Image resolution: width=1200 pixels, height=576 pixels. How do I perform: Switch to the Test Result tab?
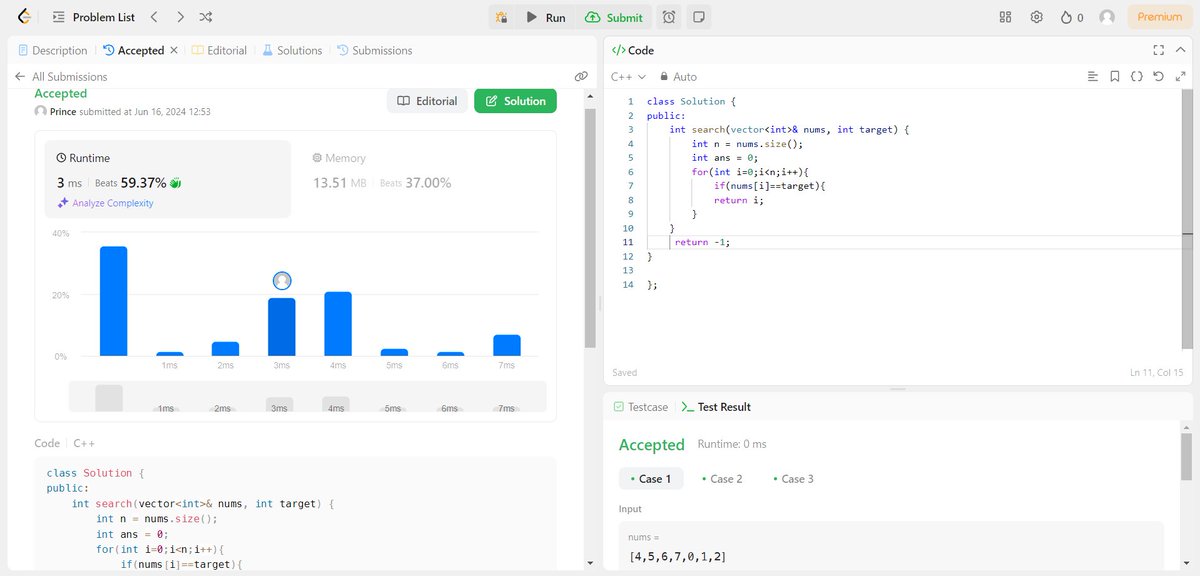coord(716,407)
